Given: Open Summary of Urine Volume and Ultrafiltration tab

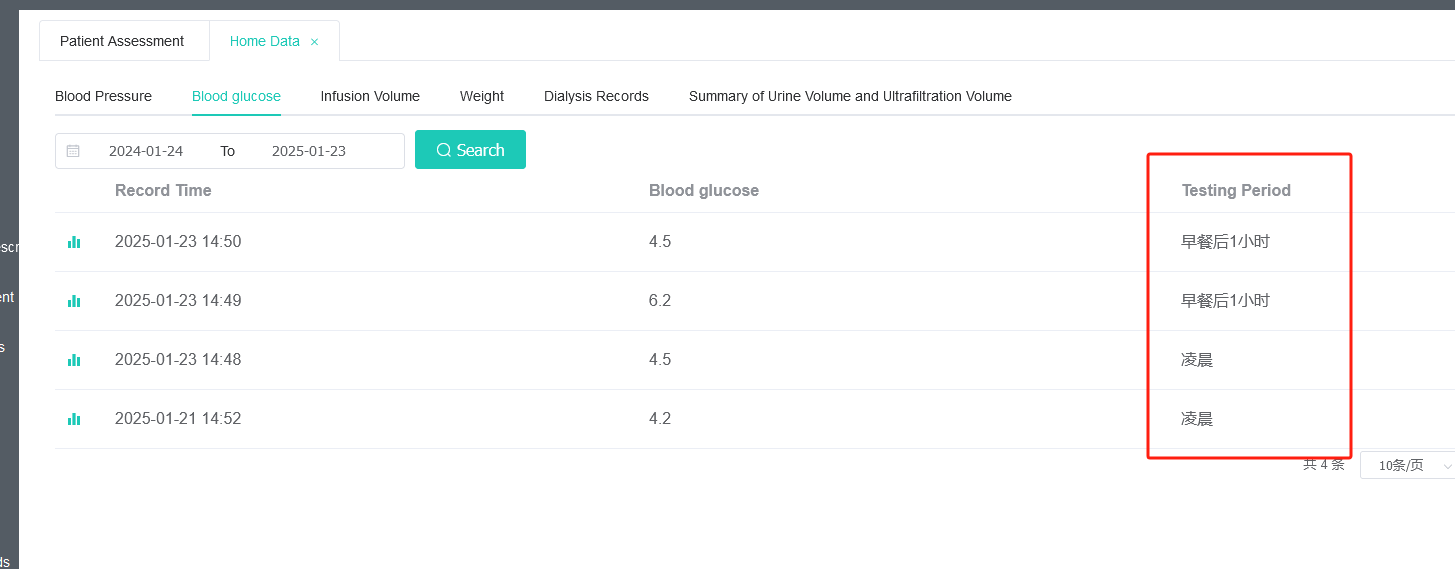Looking at the screenshot, I should (850, 96).
